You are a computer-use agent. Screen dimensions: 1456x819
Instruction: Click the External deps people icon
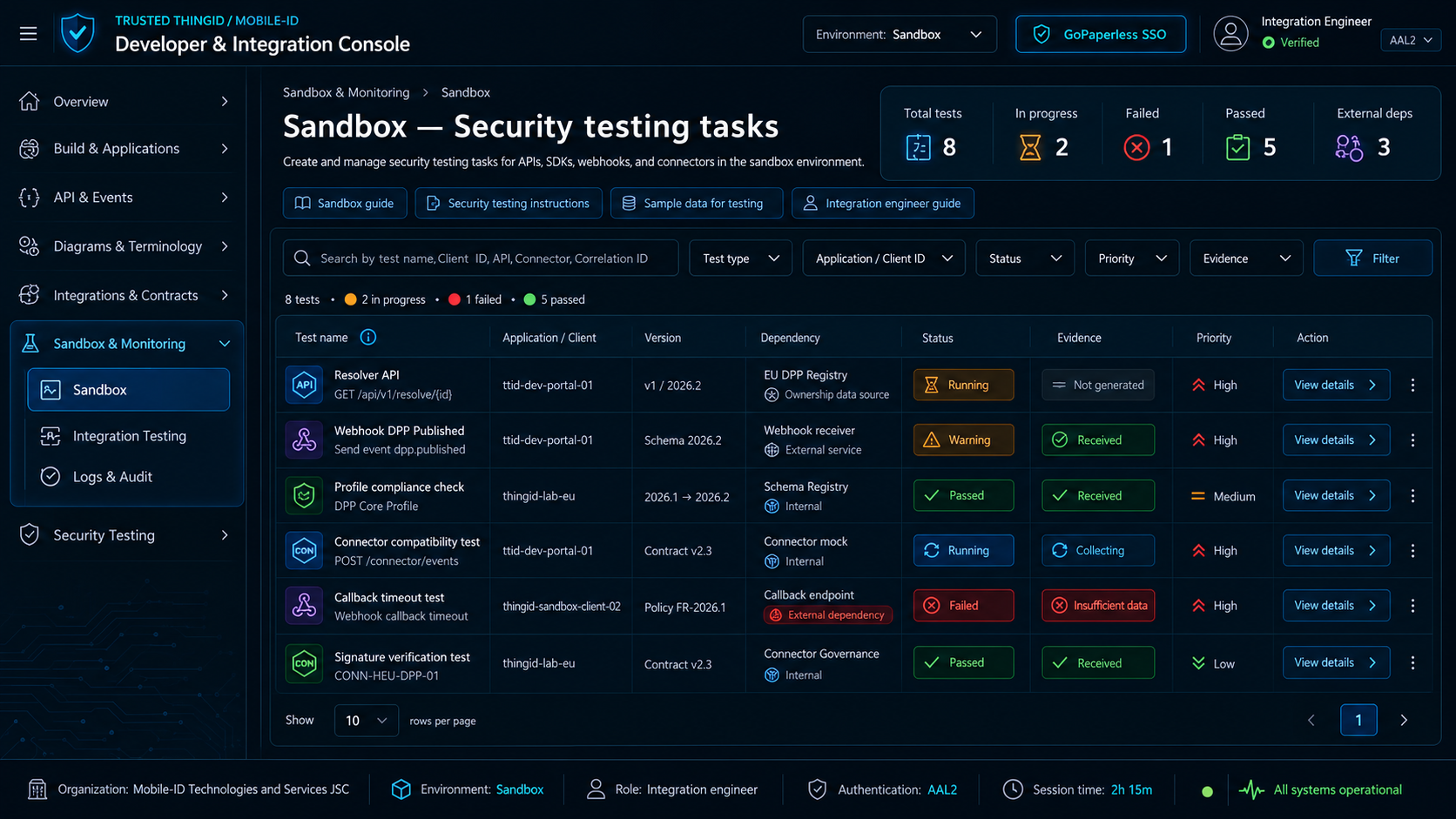[x=1349, y=148]
